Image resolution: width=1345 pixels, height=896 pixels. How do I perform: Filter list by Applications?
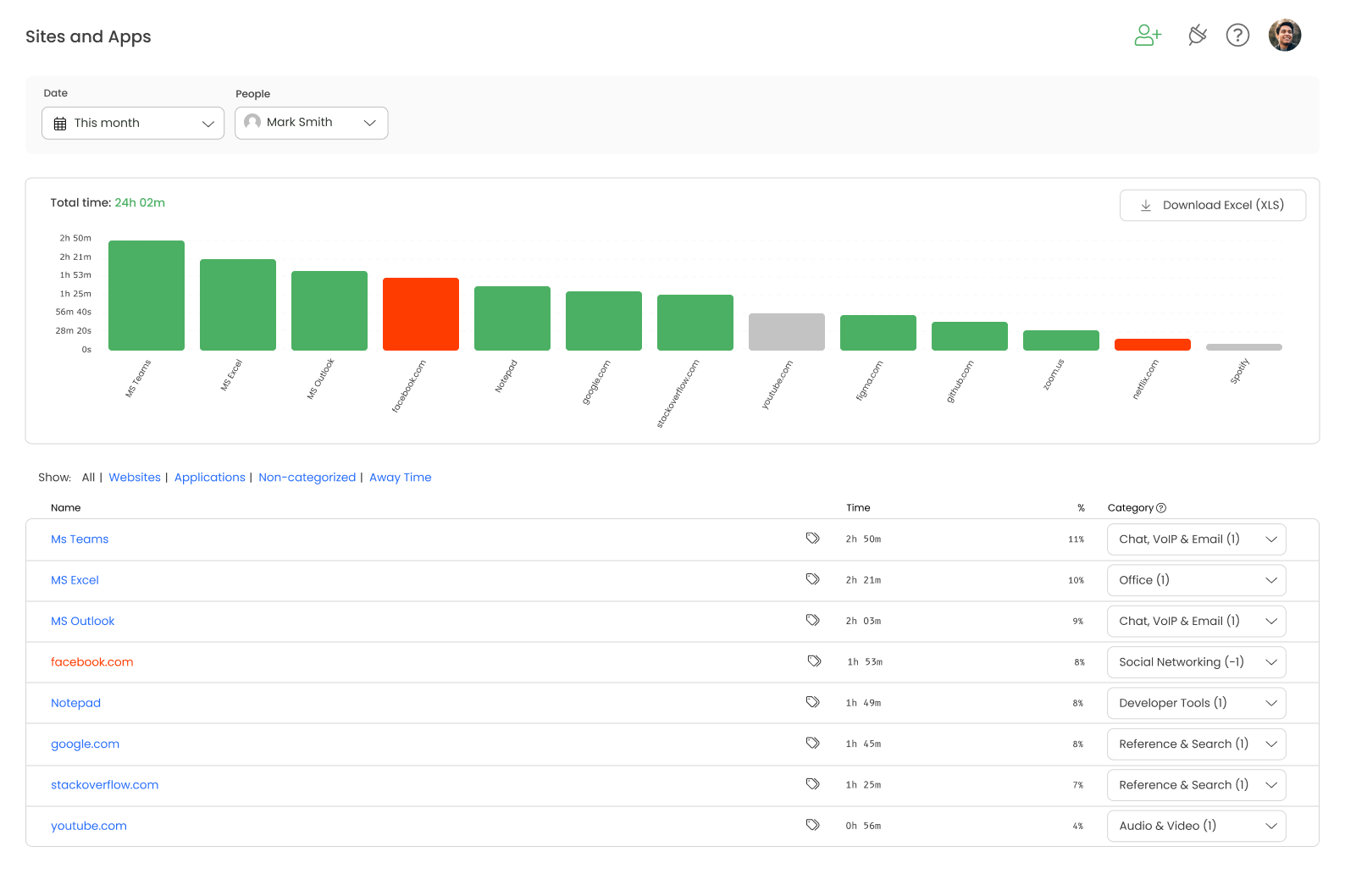(x=209, y=478)
